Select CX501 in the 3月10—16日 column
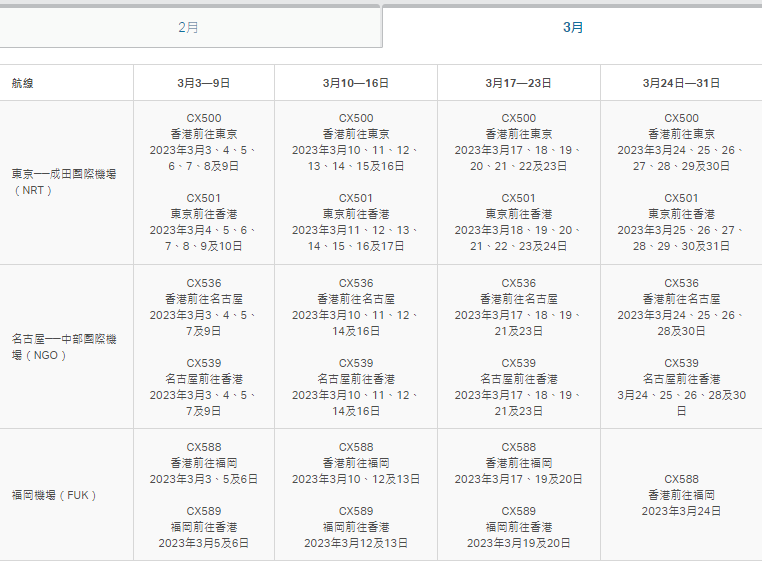 (356, 198)
